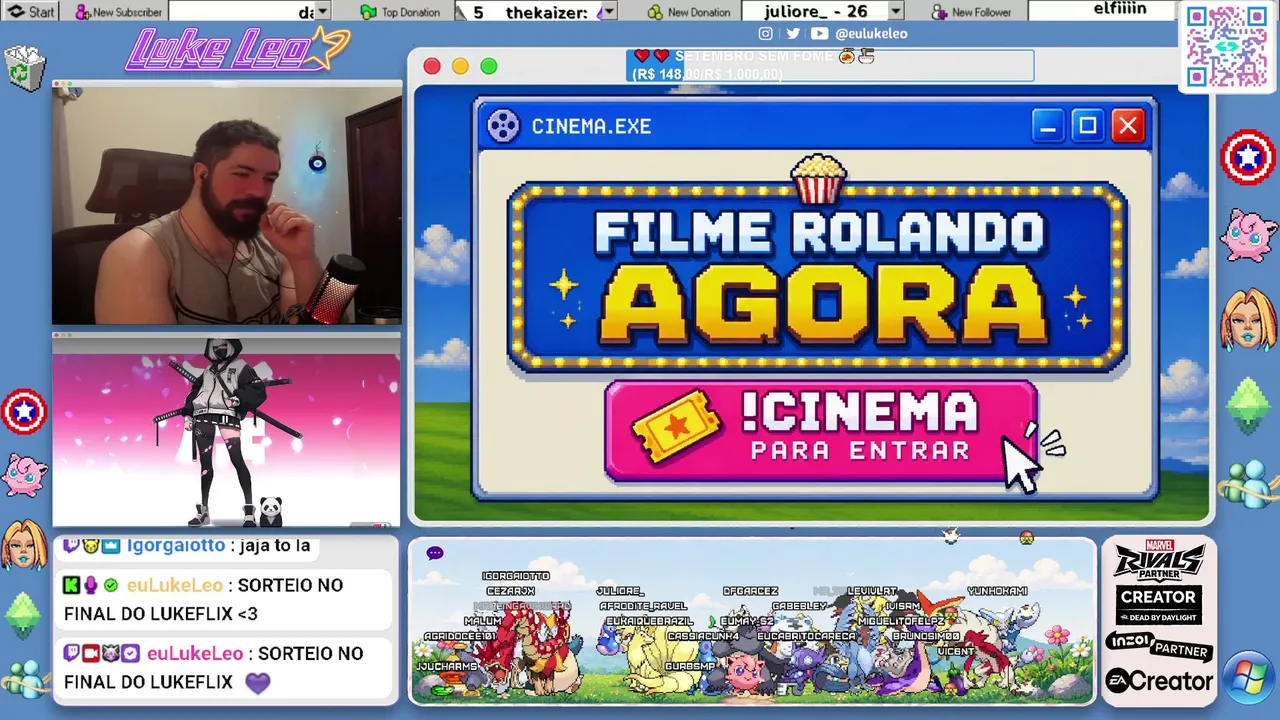Click the Jigglypuff icon on the right edge
The image size is (1280, 720).
1248,235
